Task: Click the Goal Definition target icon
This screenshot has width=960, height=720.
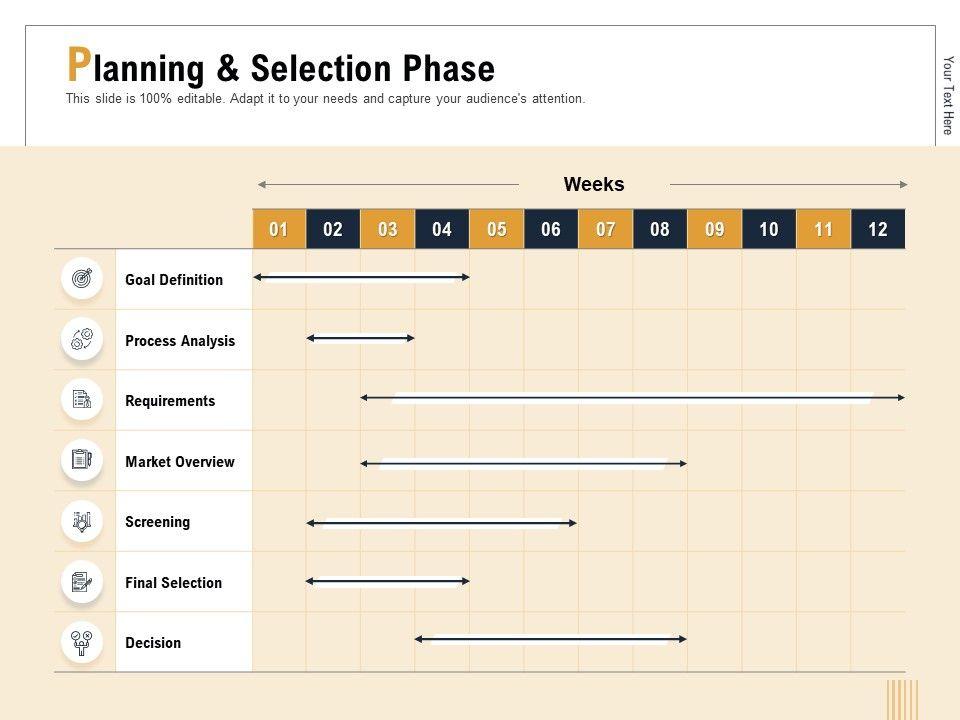Action: pyautogui.click(x=82, y=278)
